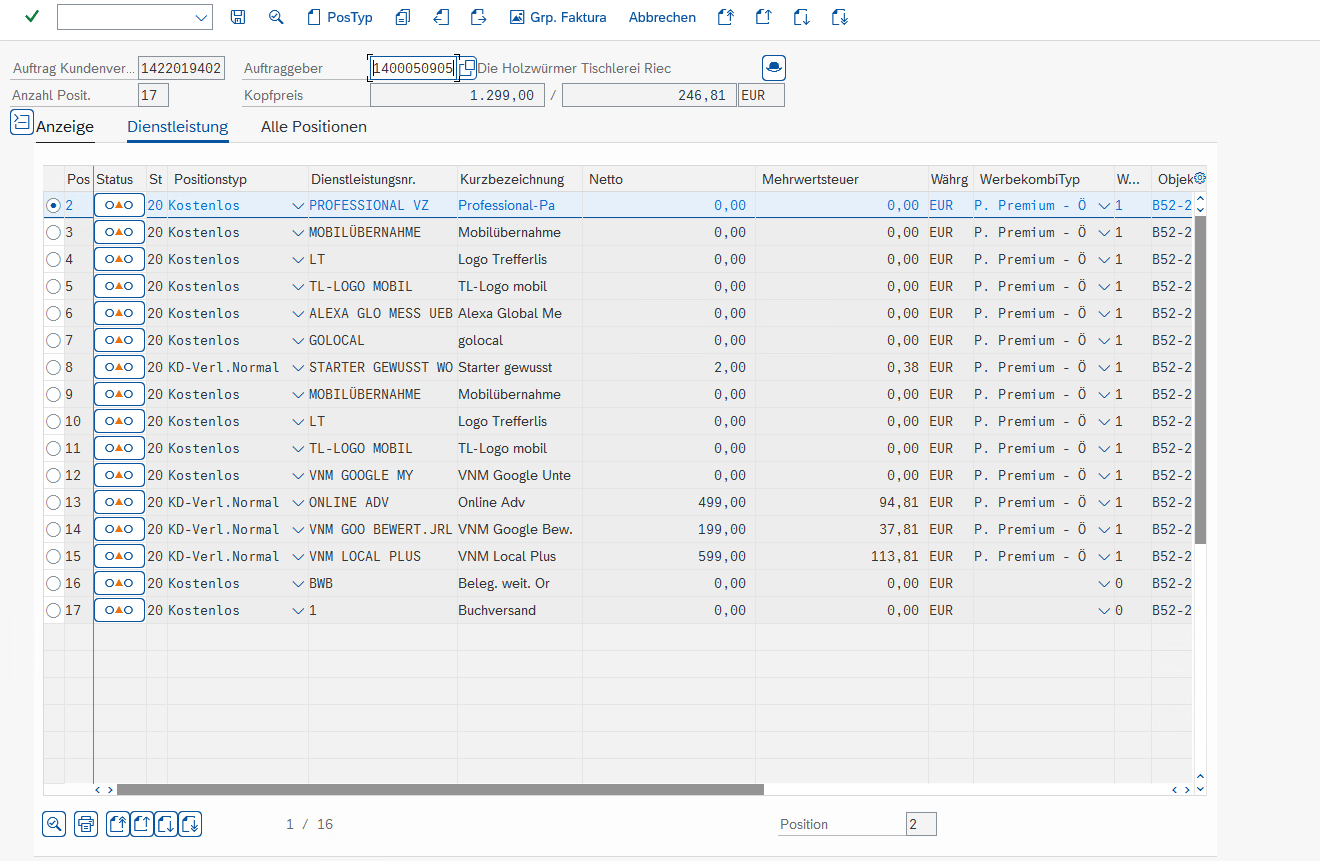Click the 599,00 Netto value
Screen dimensions: 1320x861
tap(722, 556)
